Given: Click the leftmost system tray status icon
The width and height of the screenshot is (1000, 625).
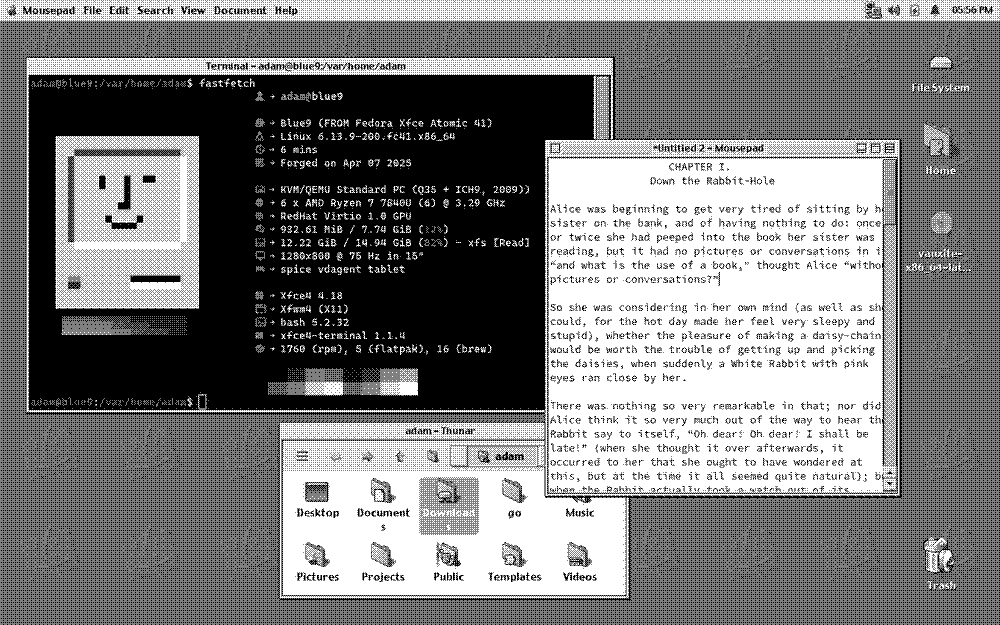Looking at the screenshot, I should coord(872,10).
